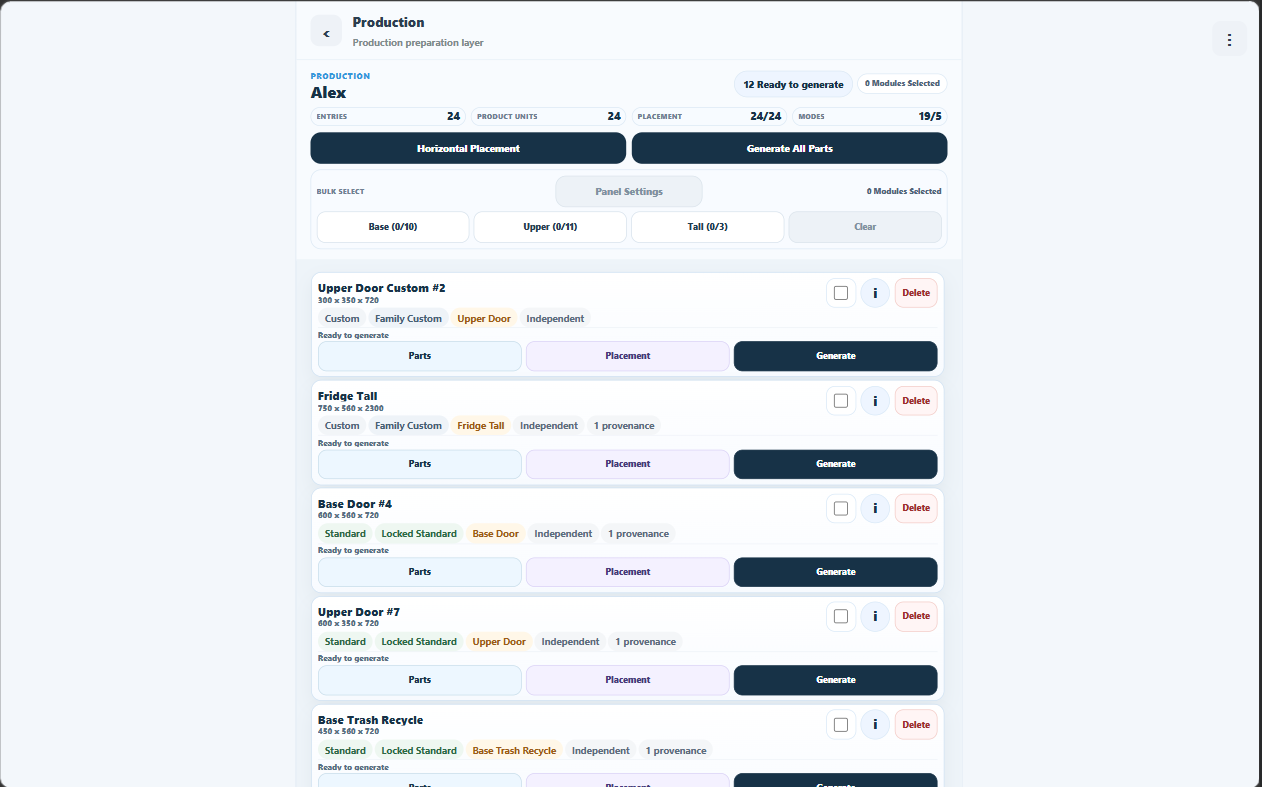
Task: Check the Base Door #4 checkbox
Action: (841, 508)
